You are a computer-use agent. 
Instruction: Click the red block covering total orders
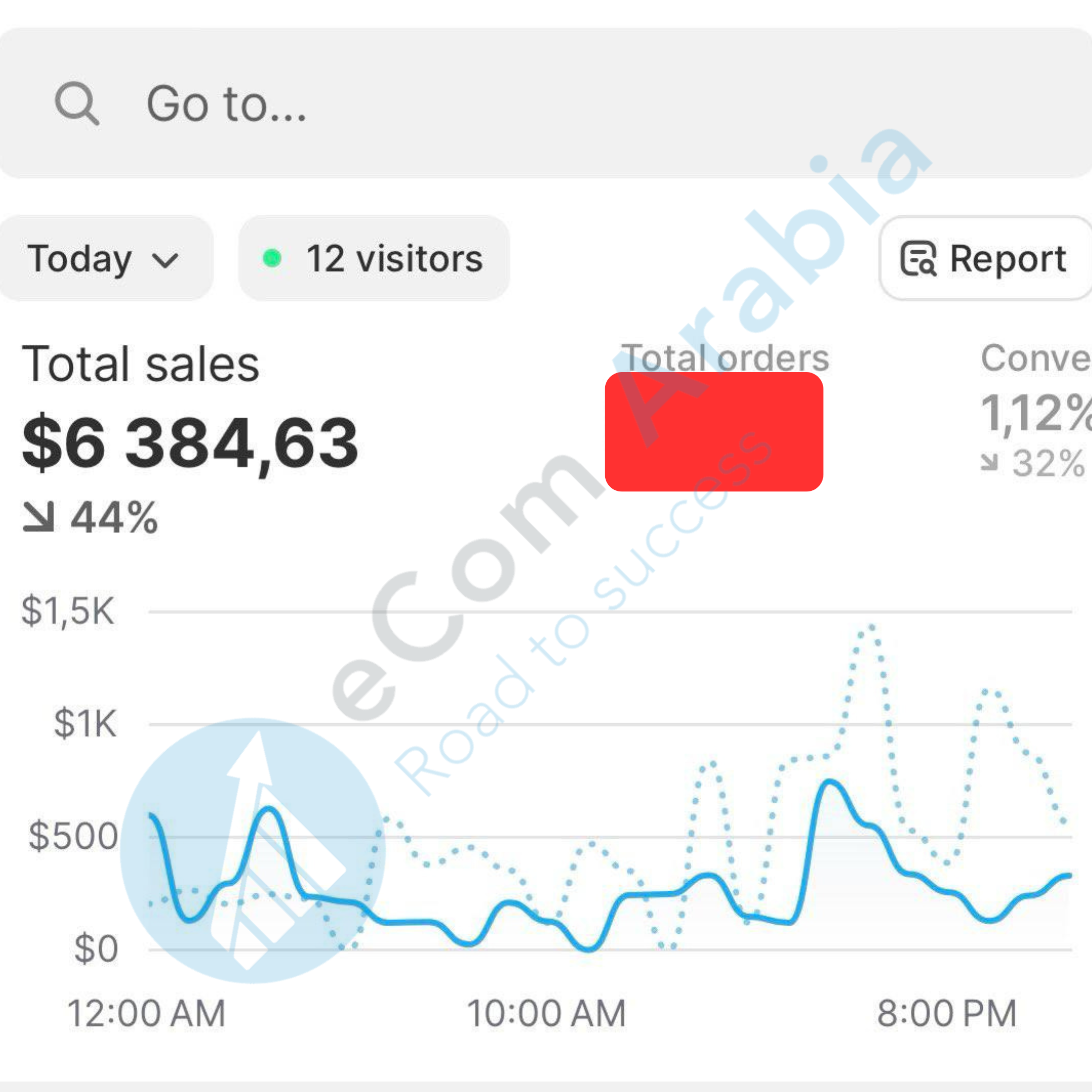tap(713, 432)
